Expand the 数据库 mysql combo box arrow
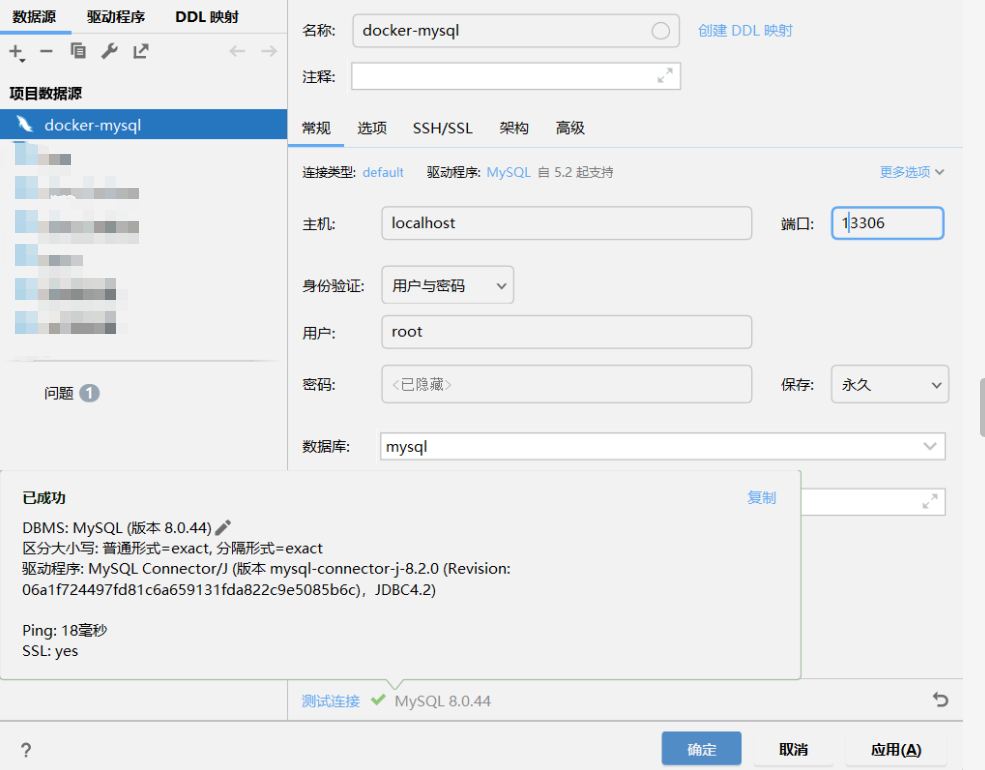 tap(930, 447)
